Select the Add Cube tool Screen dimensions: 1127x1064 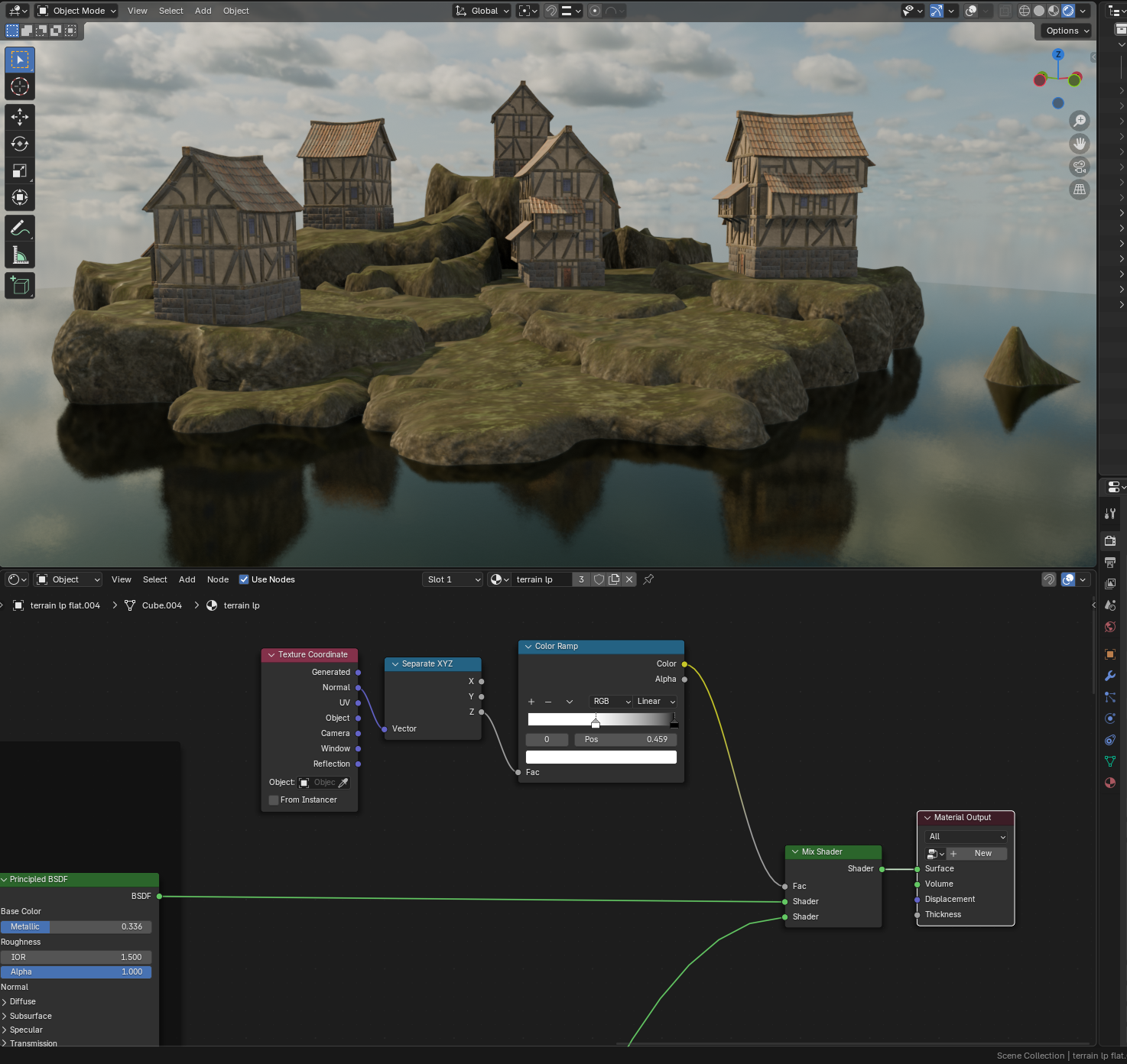pos(20,286)
